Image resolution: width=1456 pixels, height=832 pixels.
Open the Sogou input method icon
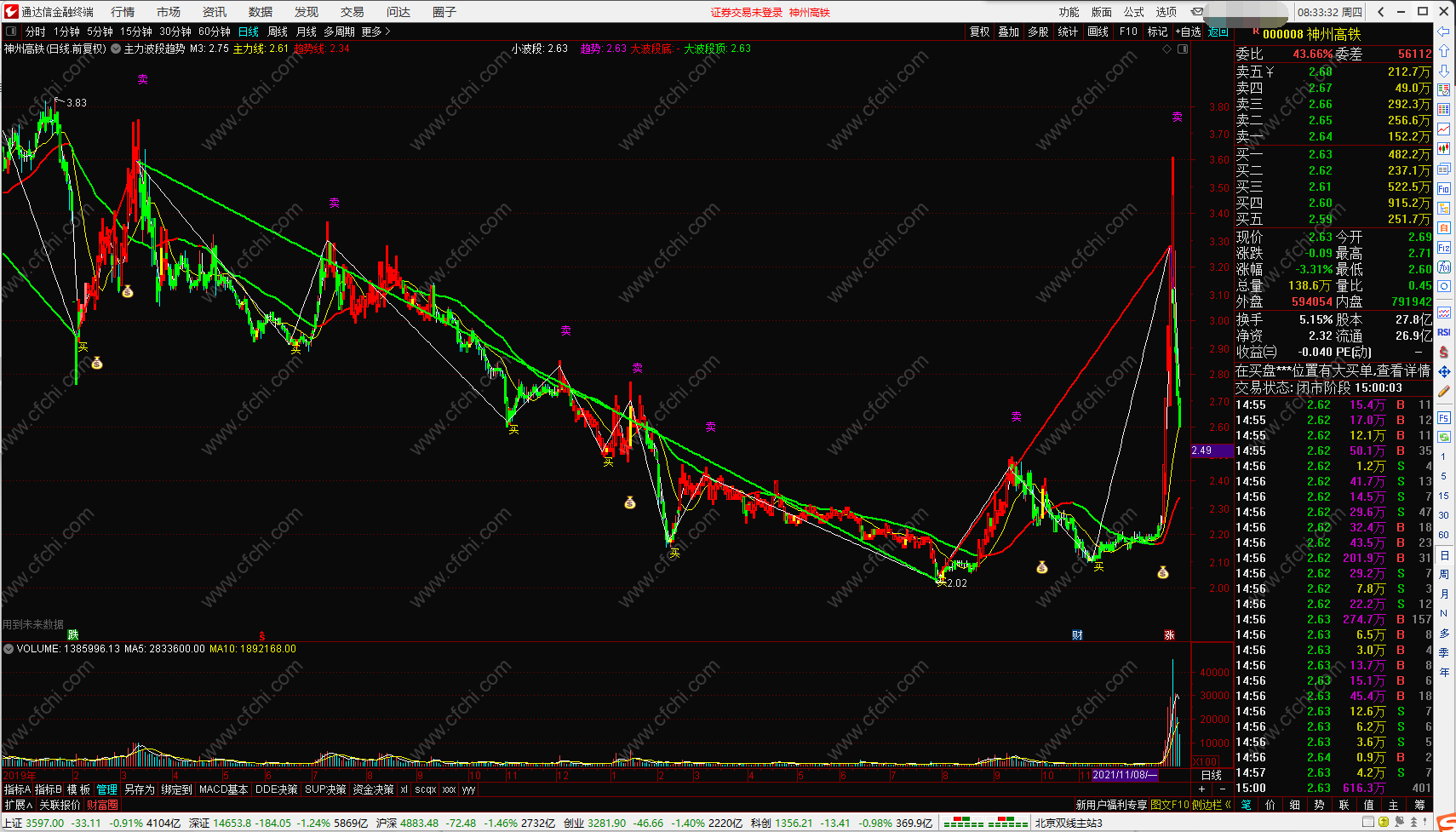click(x=1445, y=822)
